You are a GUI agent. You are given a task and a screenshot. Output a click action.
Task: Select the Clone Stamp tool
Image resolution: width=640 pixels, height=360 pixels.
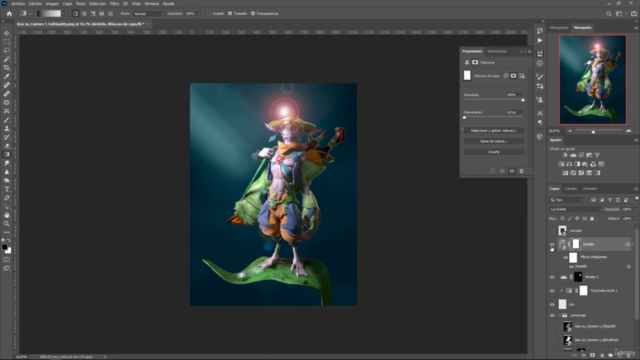point(7,128)
